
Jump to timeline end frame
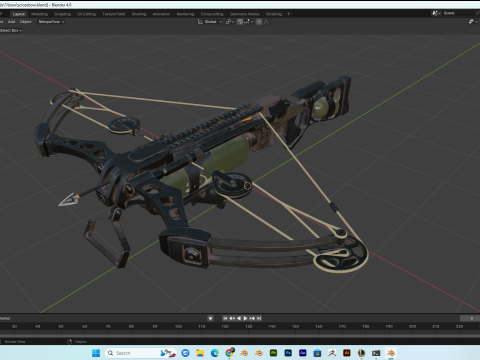[259, 318]
